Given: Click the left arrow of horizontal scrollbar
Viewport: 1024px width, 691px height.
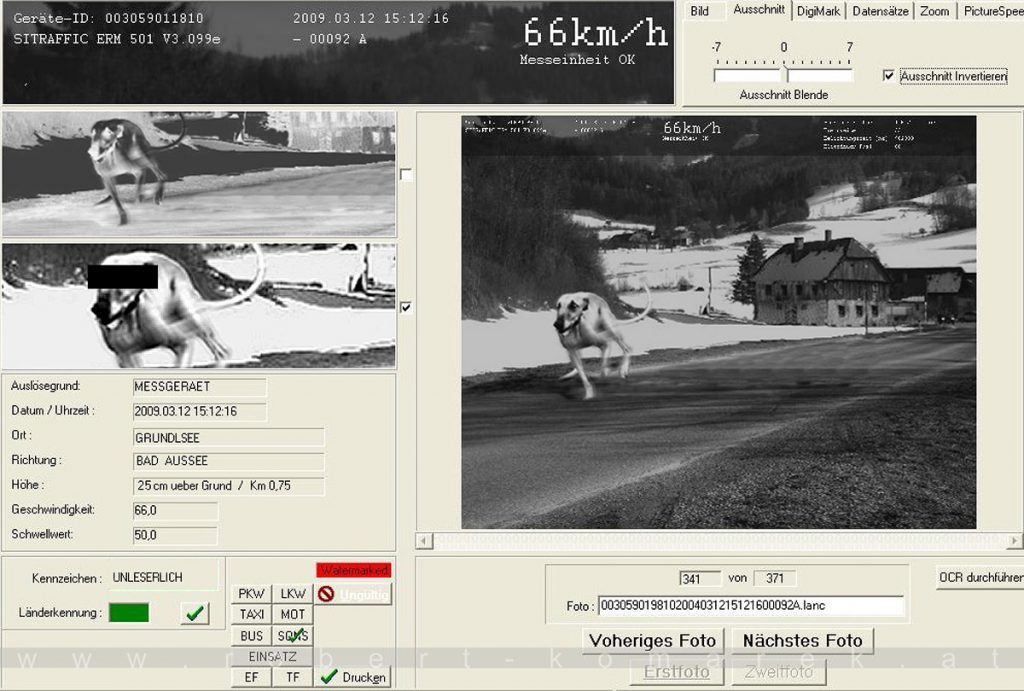Looking at the screenshot, I should tap(424, 541).
